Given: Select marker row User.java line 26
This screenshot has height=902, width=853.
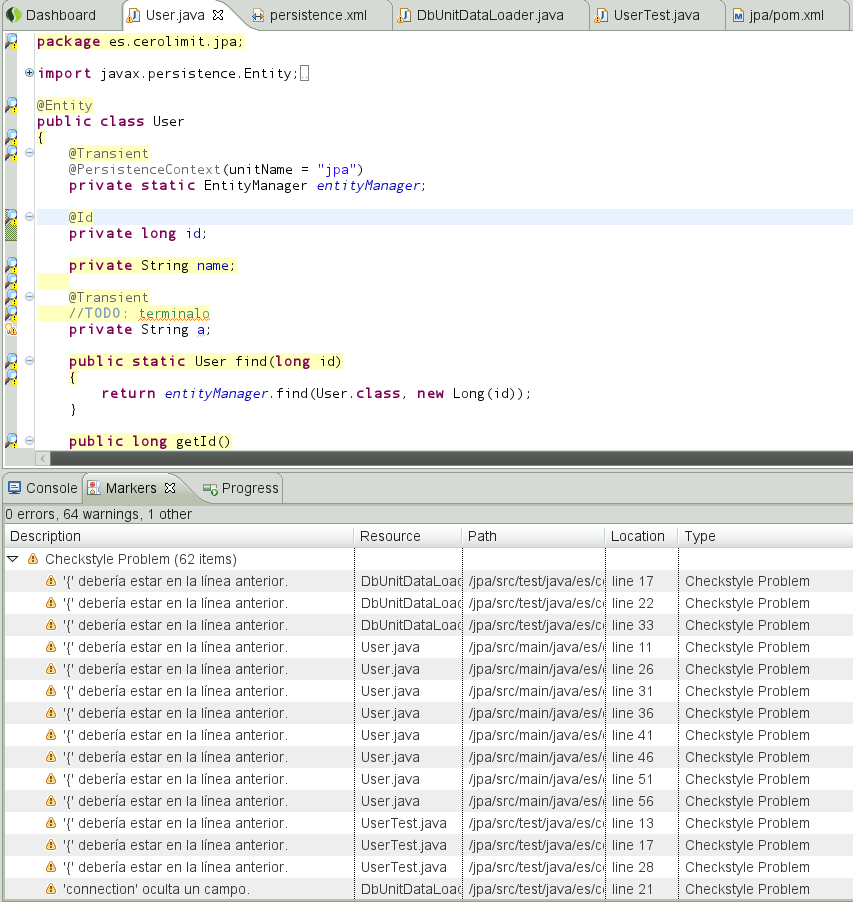Looking at the screenshot, I should click(429, 669).
